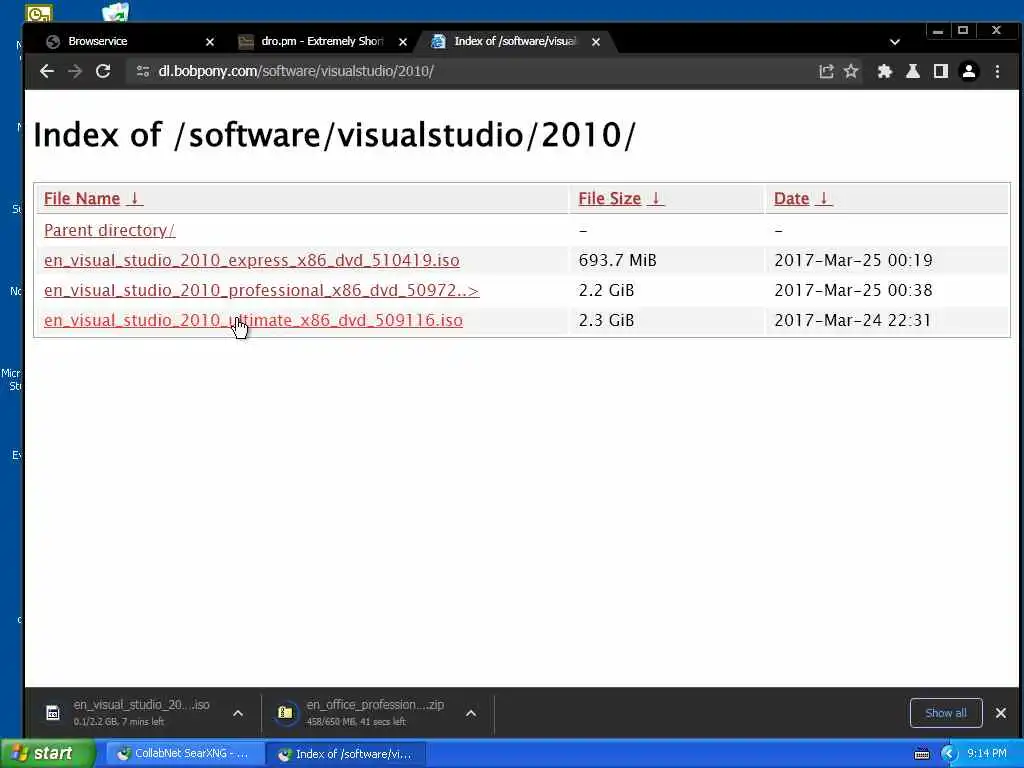Click the date 2017-Mar-25 00:38
The image size is (1024, 768).
(853, 291)
